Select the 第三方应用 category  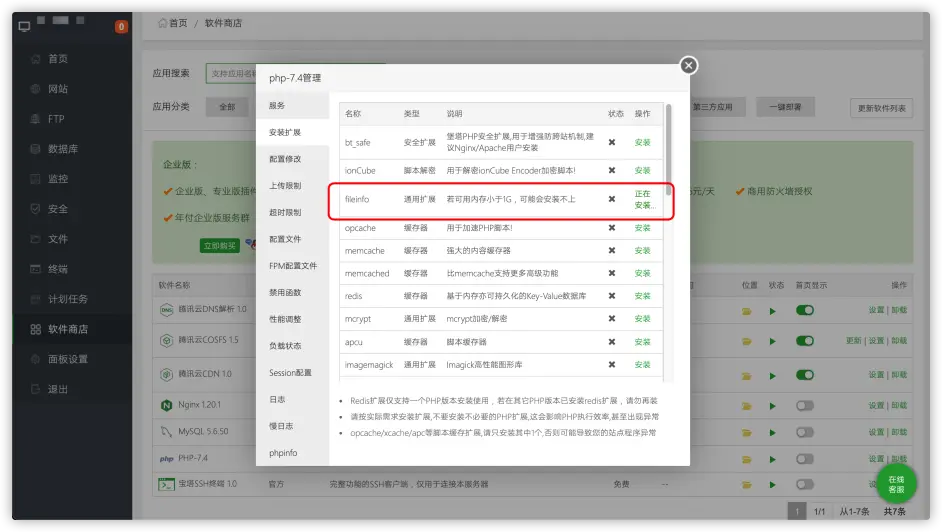[713, 107]
